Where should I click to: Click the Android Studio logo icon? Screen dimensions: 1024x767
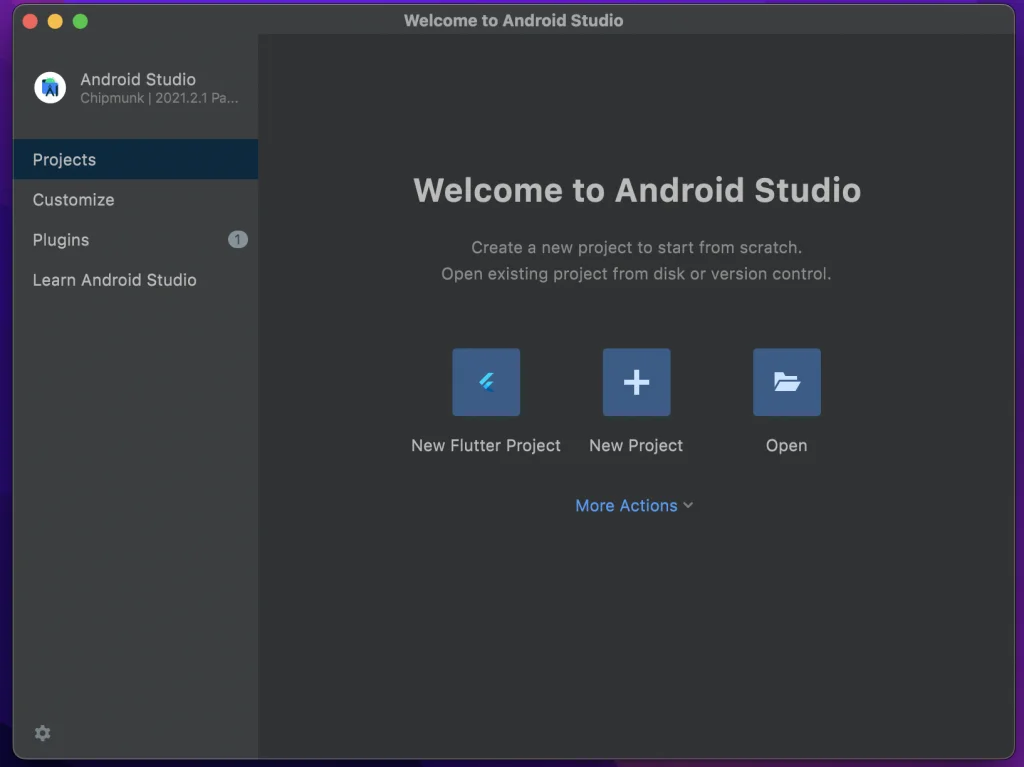point(50,88)
